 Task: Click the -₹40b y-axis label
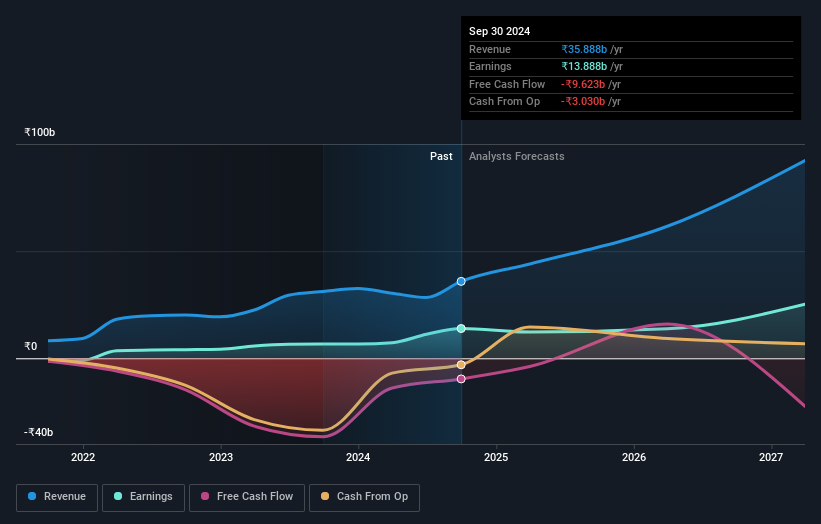pos(39,432)
